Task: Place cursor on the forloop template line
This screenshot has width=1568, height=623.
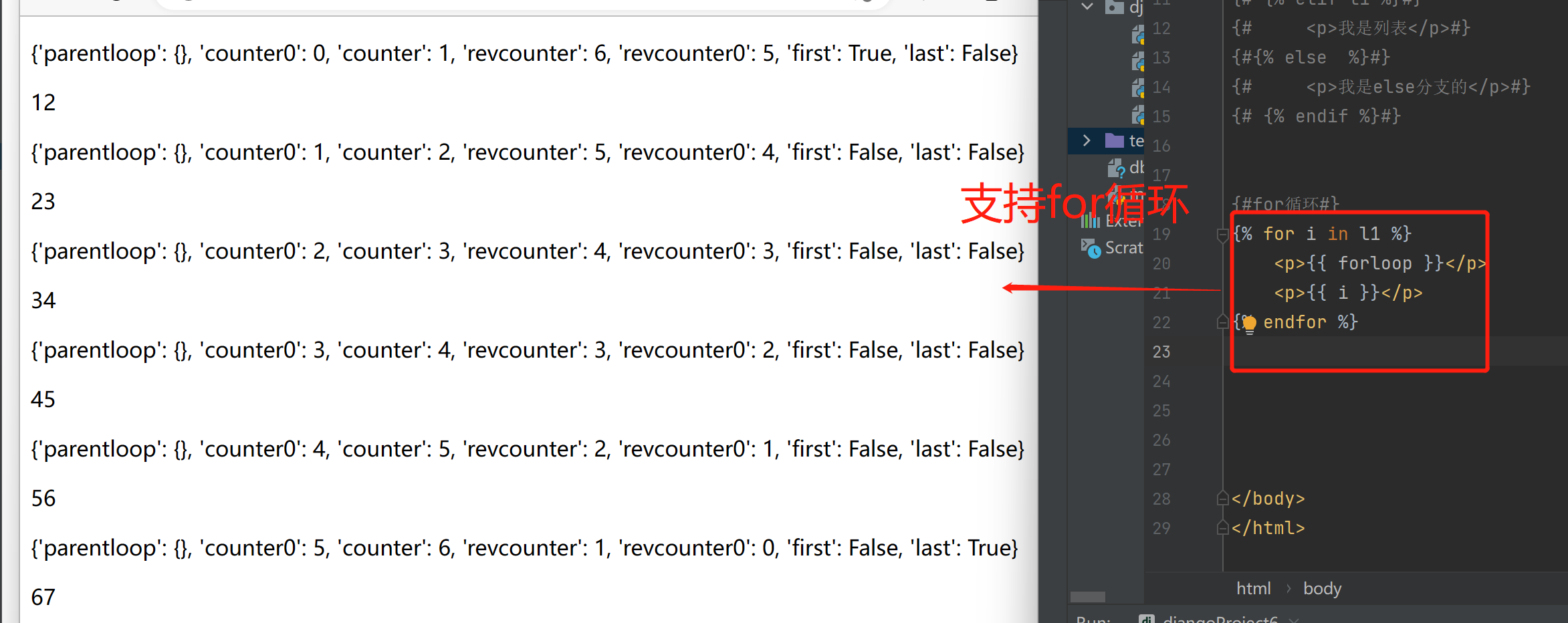Action: pyautogui.click(x=1379, y=263)
